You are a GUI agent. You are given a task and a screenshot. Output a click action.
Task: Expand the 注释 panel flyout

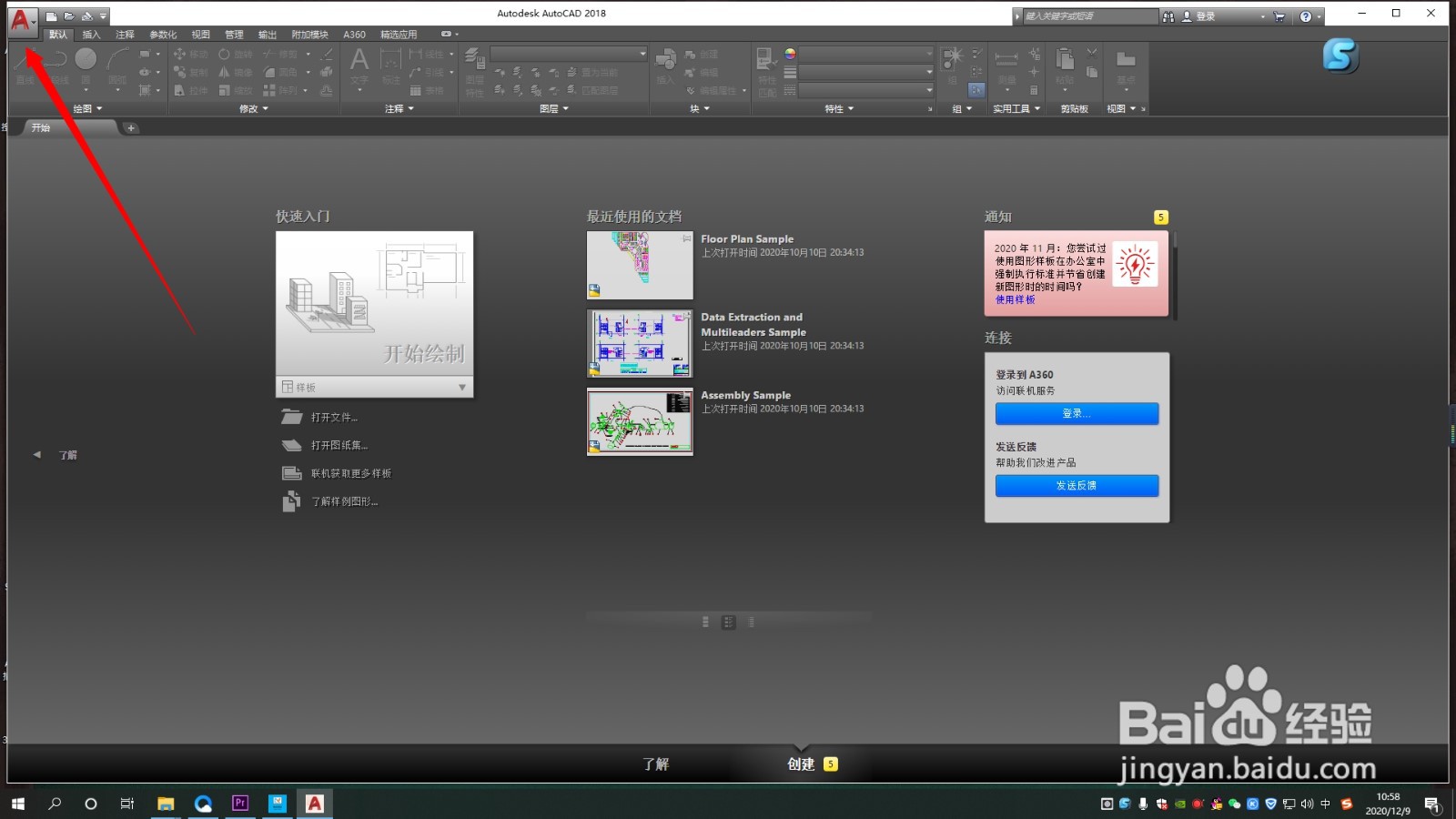(x=399, y=108)
